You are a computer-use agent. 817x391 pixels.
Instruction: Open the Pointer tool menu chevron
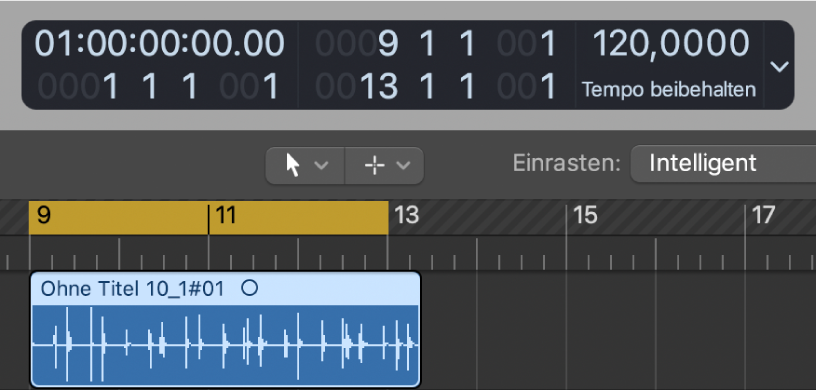click(321, 166)
